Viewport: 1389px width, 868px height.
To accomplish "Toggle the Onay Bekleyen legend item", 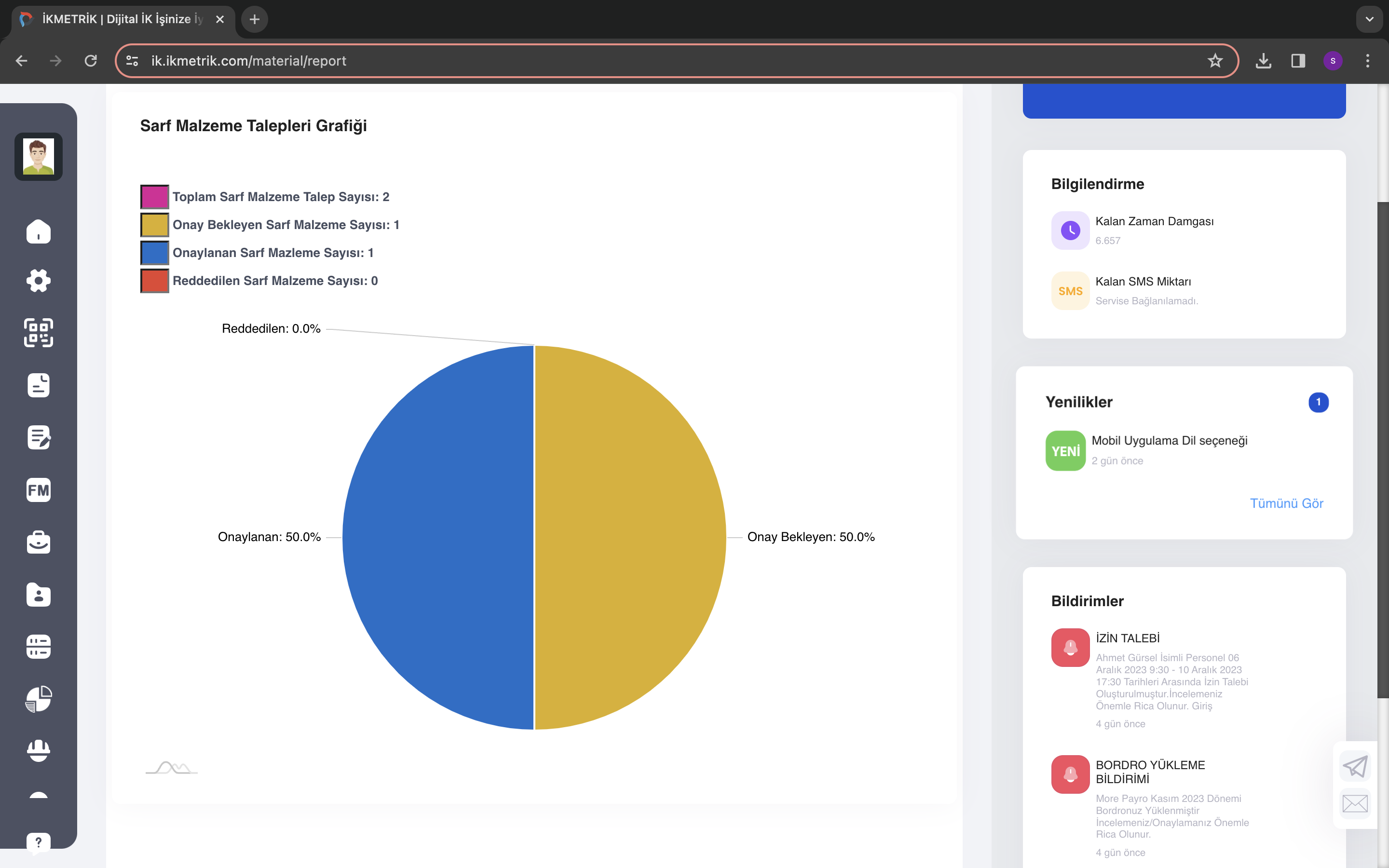I will click(270, 225).
